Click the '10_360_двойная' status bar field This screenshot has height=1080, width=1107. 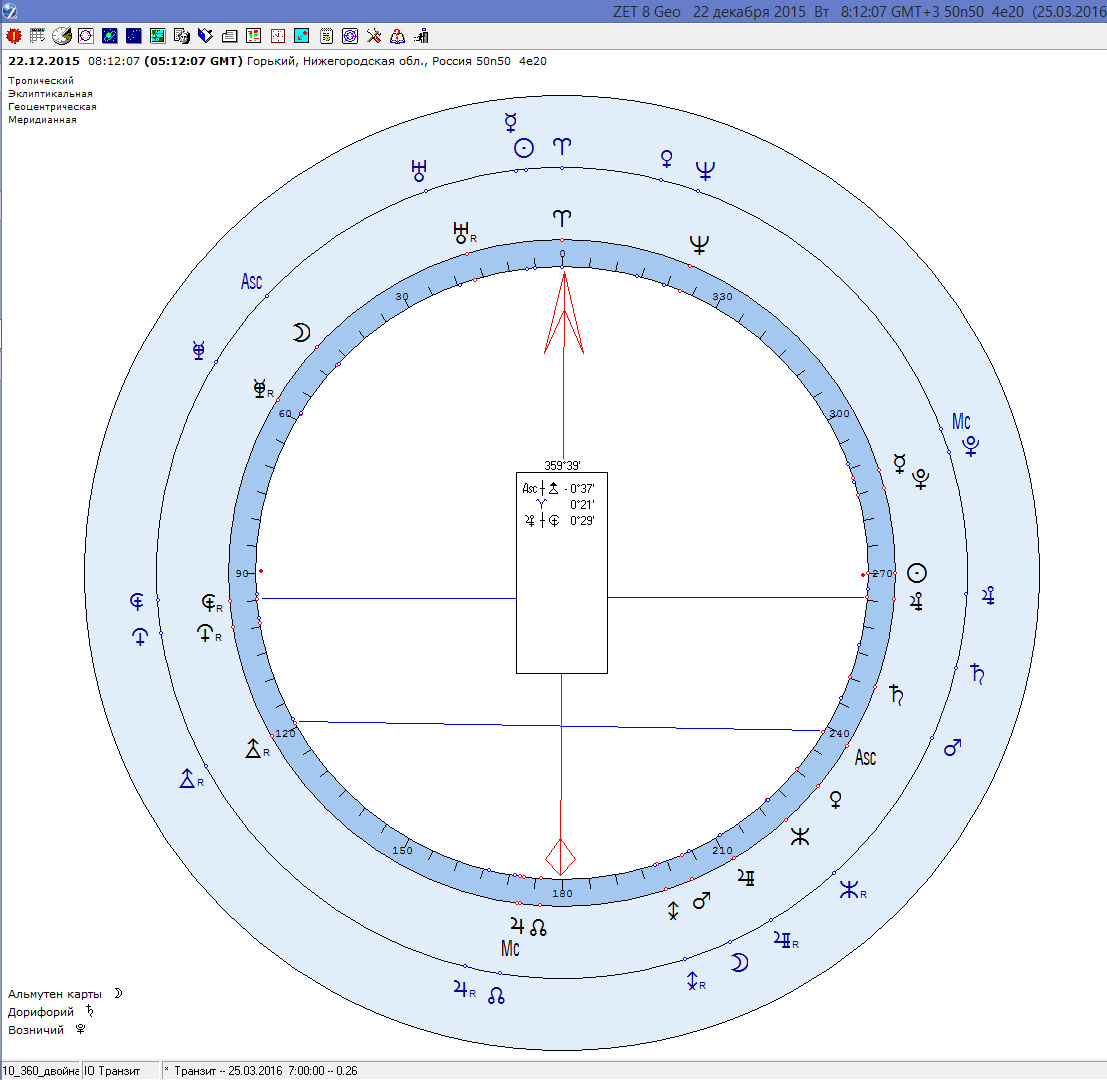pyautogui.click(x=40, y=1071)
